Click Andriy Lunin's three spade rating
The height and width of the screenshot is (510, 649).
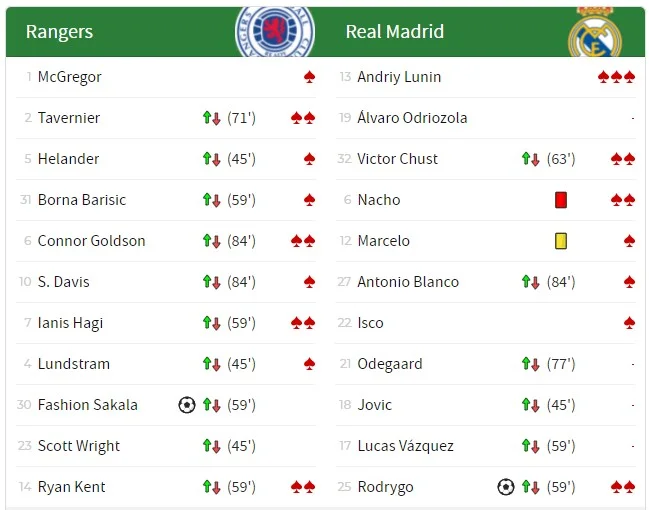[x=616, y=77]
